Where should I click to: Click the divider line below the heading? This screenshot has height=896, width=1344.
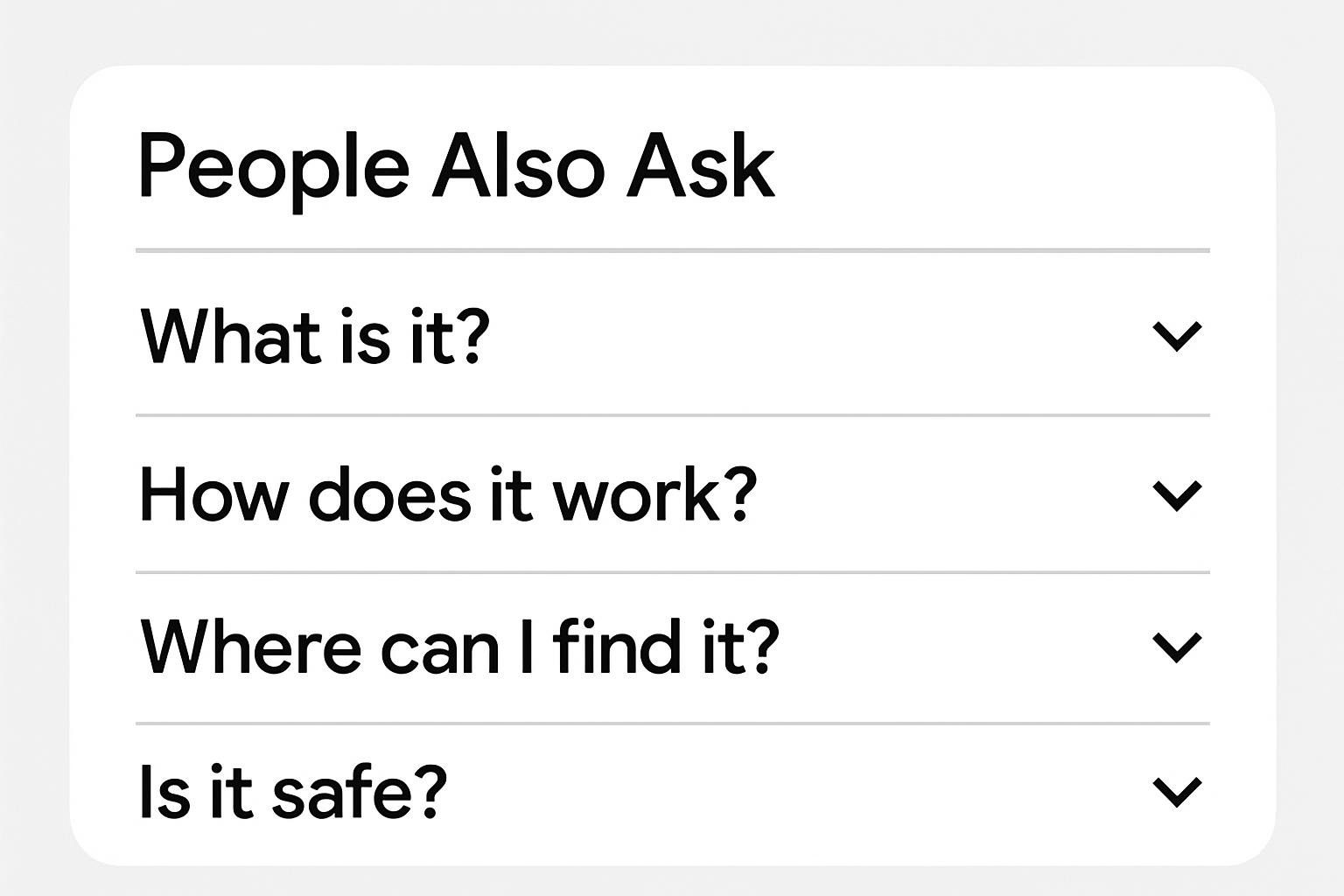pyautogui.click(x=672, y=251)
